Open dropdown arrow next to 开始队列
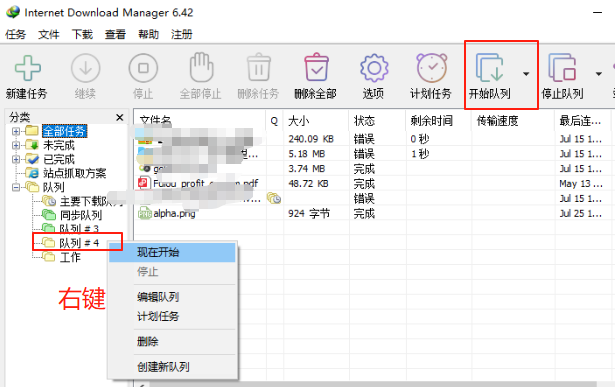The height and width of the screenshot is (387, 615). (x=526, y=73)
